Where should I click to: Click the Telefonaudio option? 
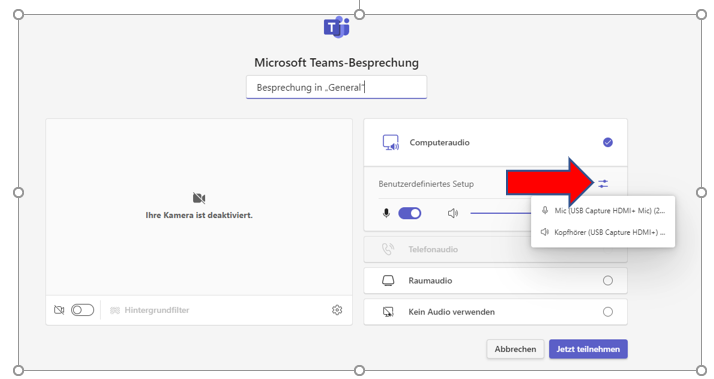click(495, 249)
